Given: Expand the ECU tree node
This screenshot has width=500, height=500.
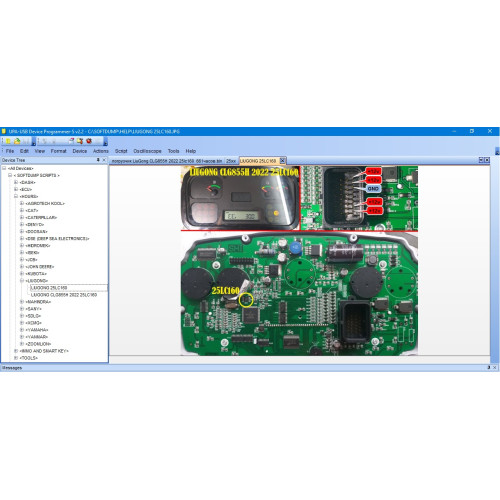Looking at the screenshot, I should 16,189.
